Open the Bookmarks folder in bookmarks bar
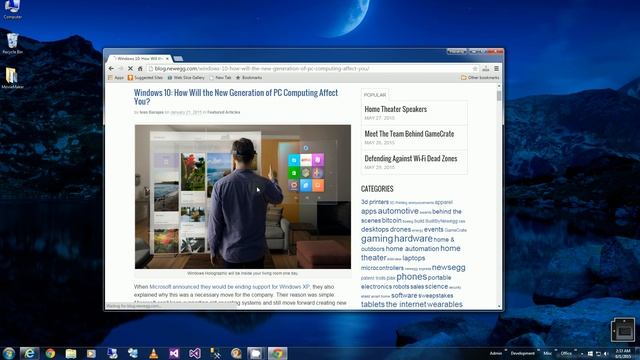This screenshot has height=360, width=640. [x=249, y=78]
